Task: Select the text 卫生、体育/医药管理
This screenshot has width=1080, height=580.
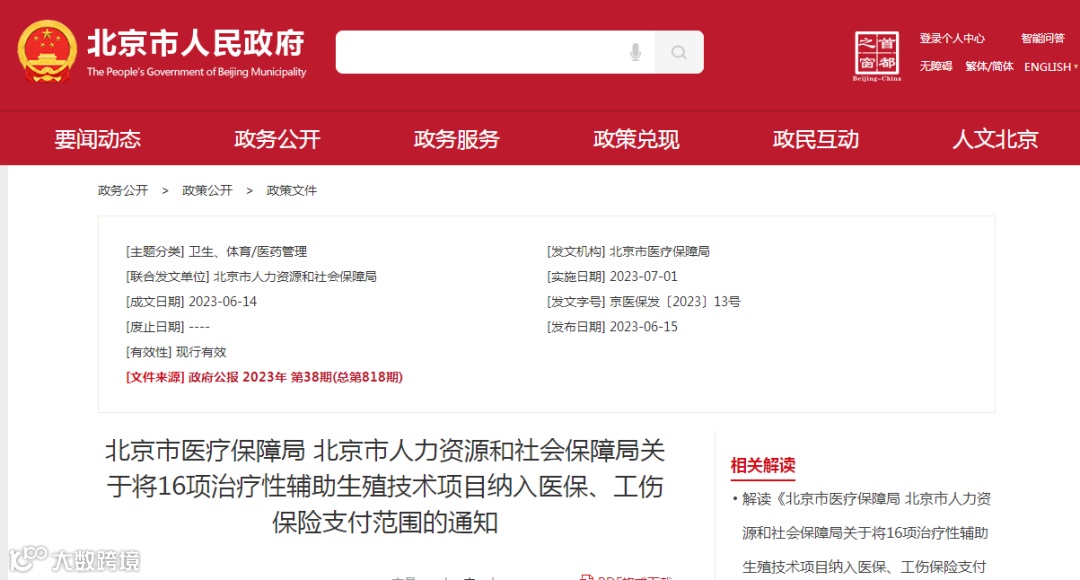Action: 248,251
